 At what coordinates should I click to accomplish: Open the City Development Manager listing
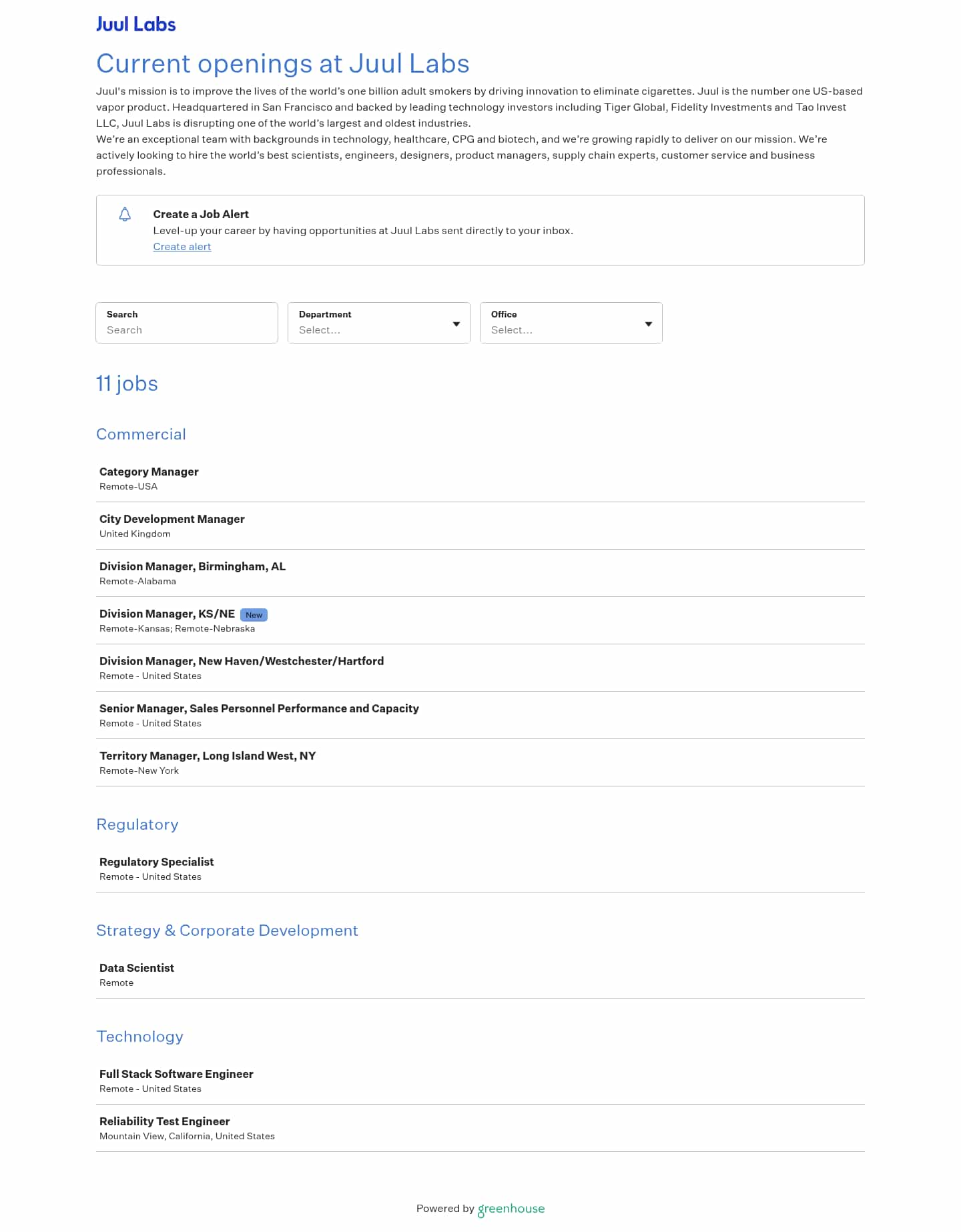[172, 519]
